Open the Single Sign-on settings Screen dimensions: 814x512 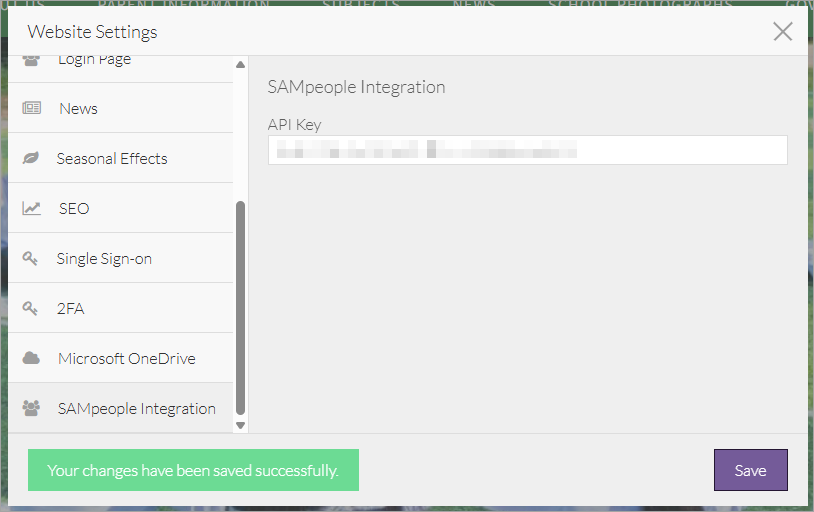(x=104, y=259)
